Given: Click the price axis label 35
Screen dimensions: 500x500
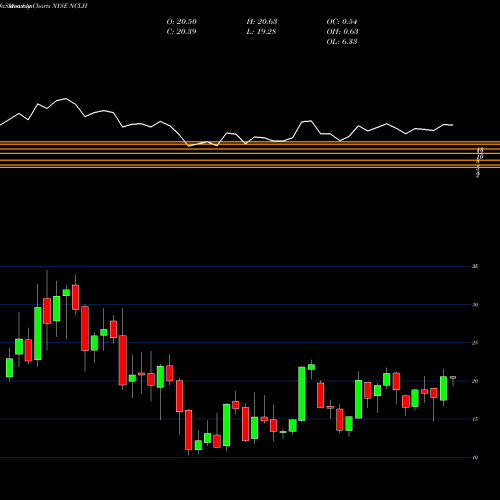Looking at the screenshot, I should coord(475,266).
